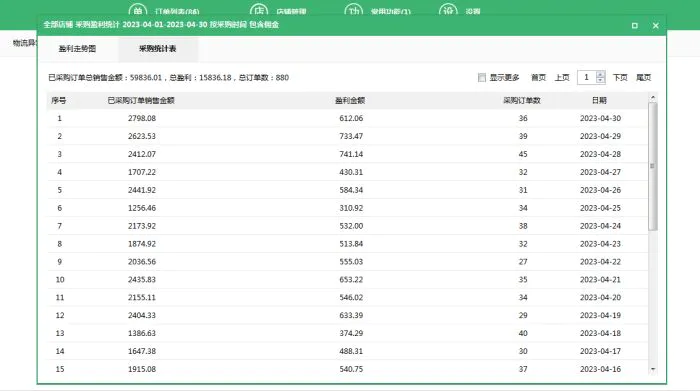Select profit value 513.84
The image size is (700, 391).
click(x=351, y=244)
